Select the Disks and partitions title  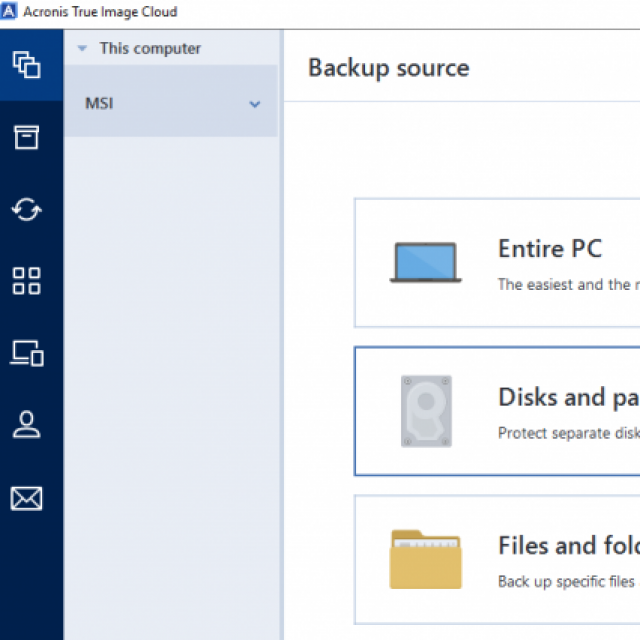click(567, 397)
